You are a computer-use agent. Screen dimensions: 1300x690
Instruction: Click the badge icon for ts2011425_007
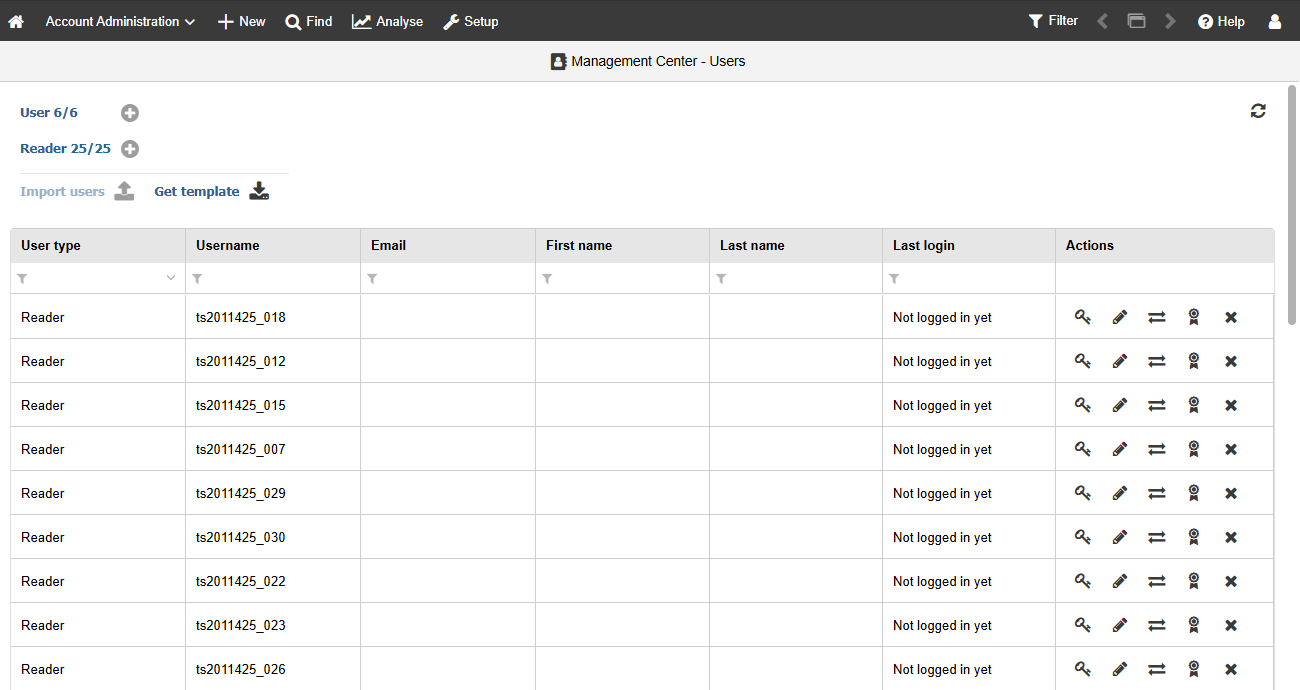[1193, 449]
